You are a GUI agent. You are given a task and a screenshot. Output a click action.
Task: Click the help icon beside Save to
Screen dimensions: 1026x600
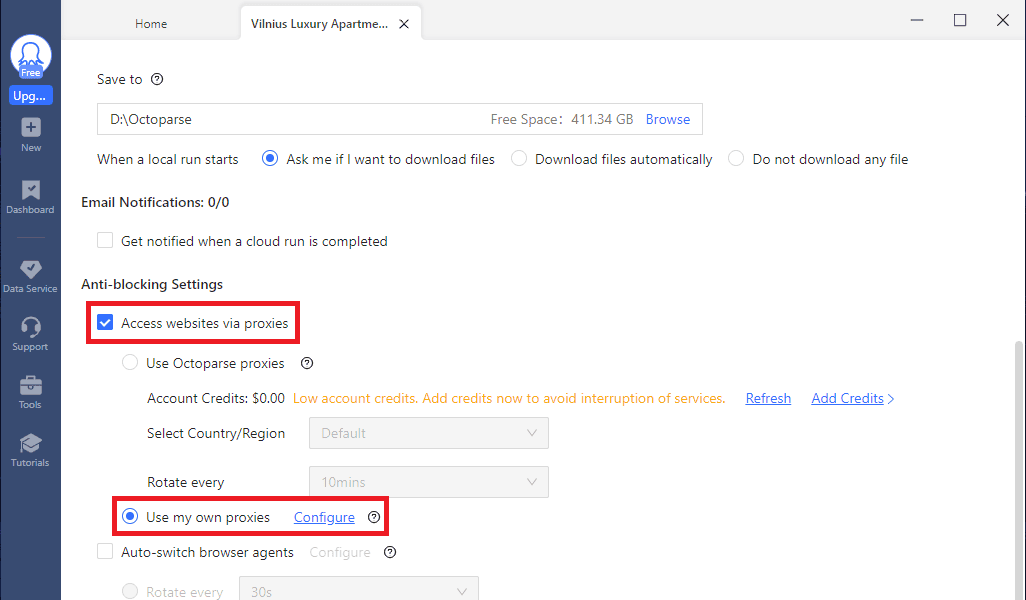[x=157, y=79]
